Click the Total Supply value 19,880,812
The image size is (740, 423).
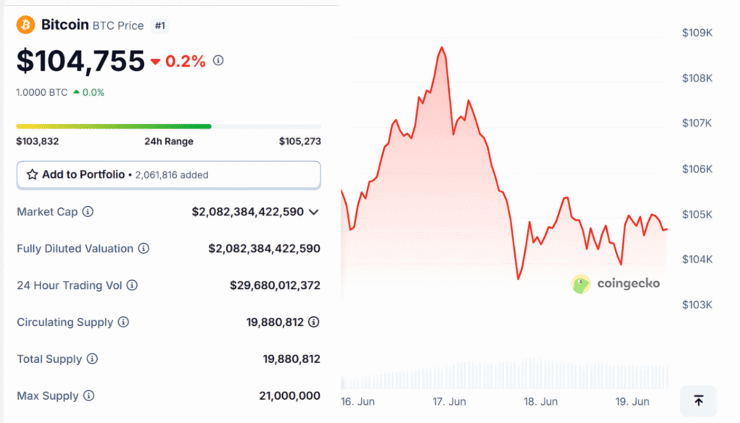[x=292, y=359]
